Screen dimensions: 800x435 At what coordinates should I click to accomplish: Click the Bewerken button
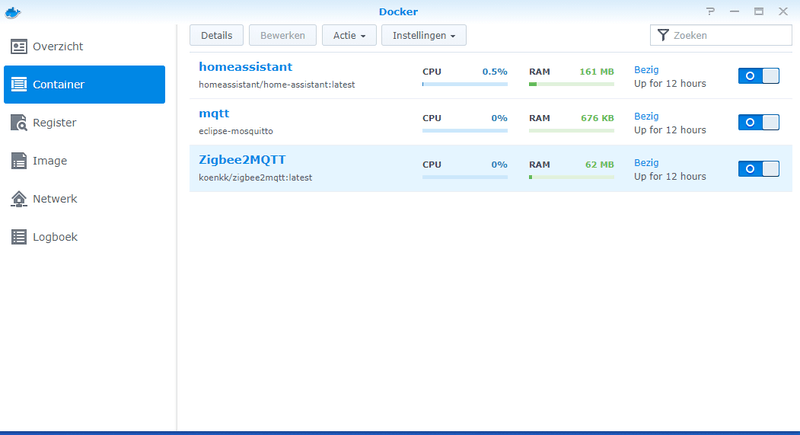click(283, 35)
